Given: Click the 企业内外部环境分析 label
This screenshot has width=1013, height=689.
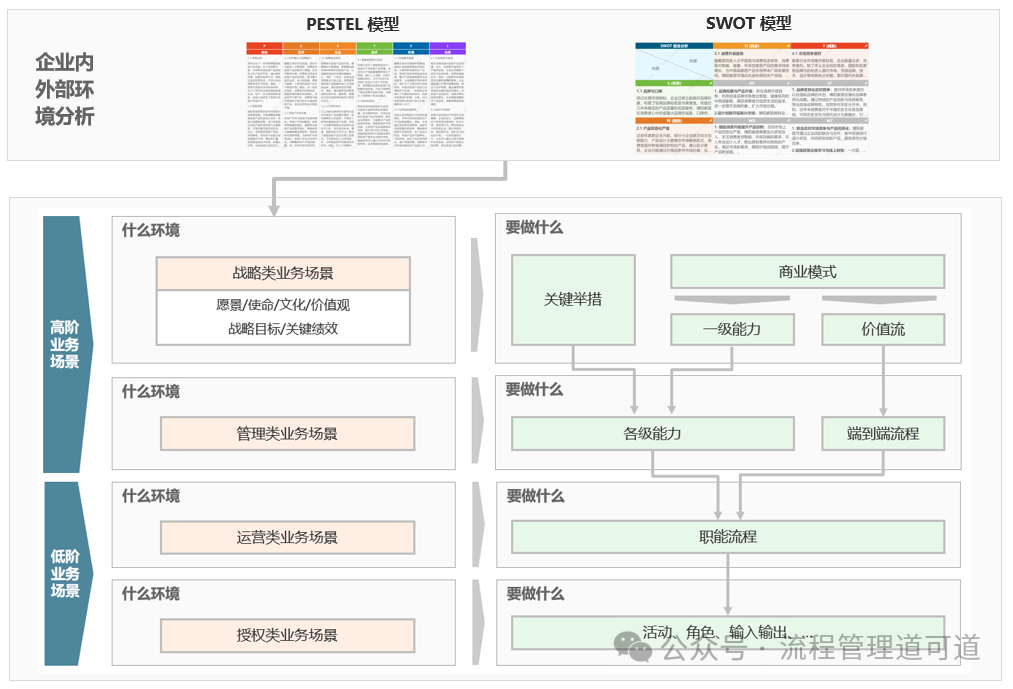Looking at the screenshot, I should [65, 90].
